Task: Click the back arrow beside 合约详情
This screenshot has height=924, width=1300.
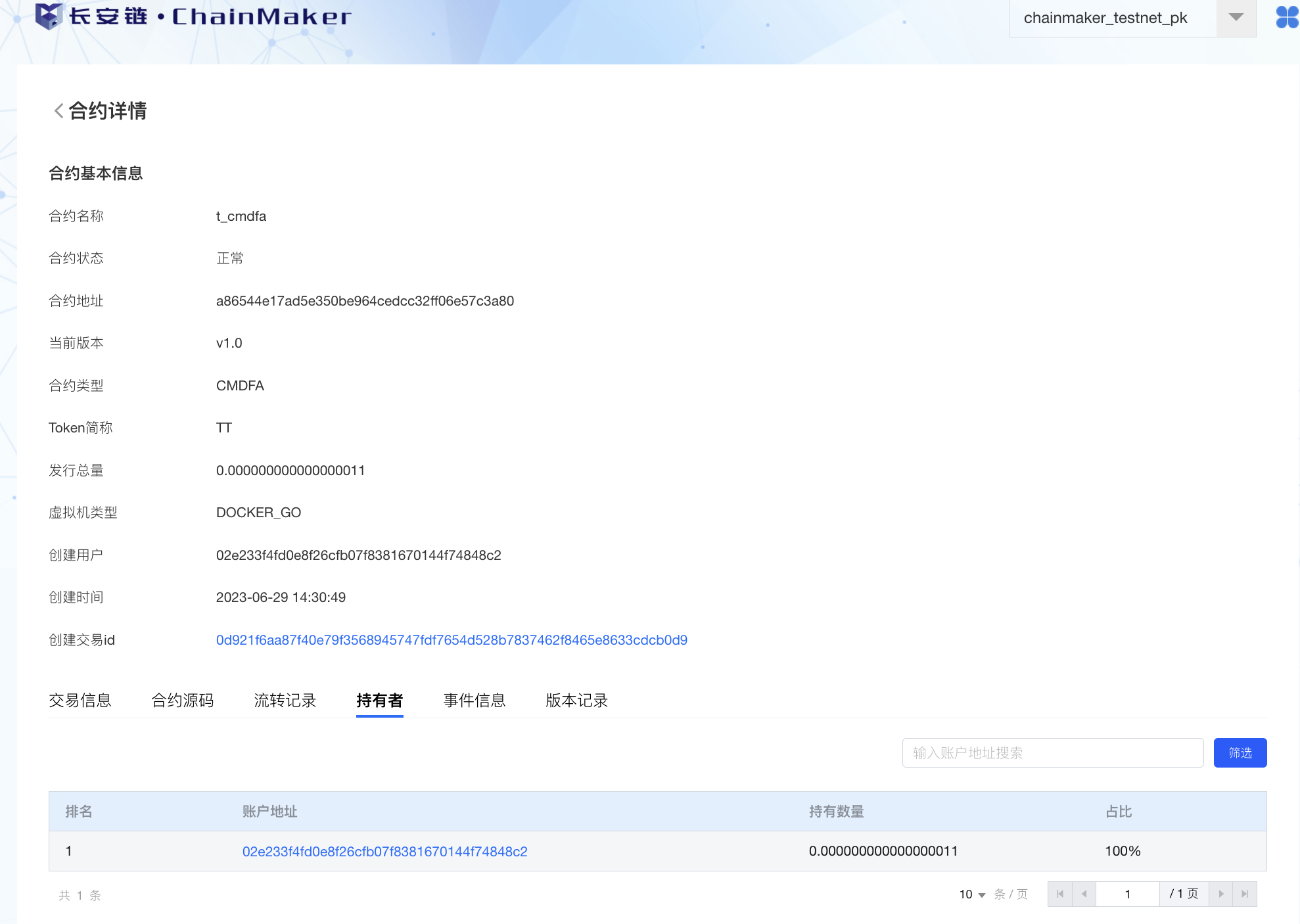Action: pos(58,111)
